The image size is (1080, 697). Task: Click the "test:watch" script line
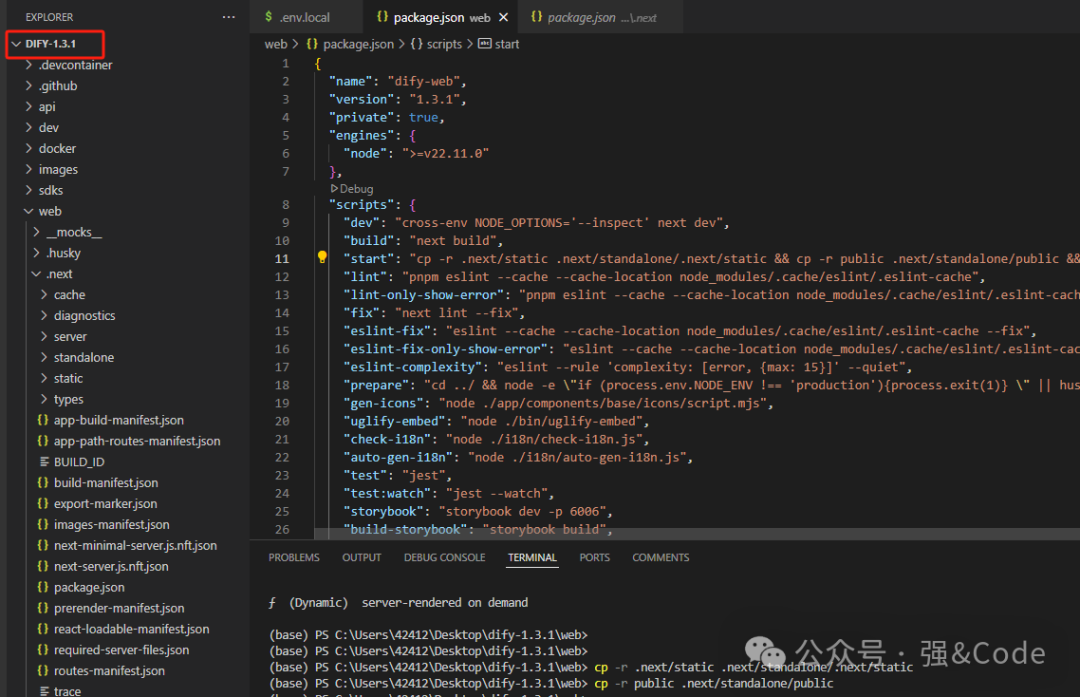point(448,493)
